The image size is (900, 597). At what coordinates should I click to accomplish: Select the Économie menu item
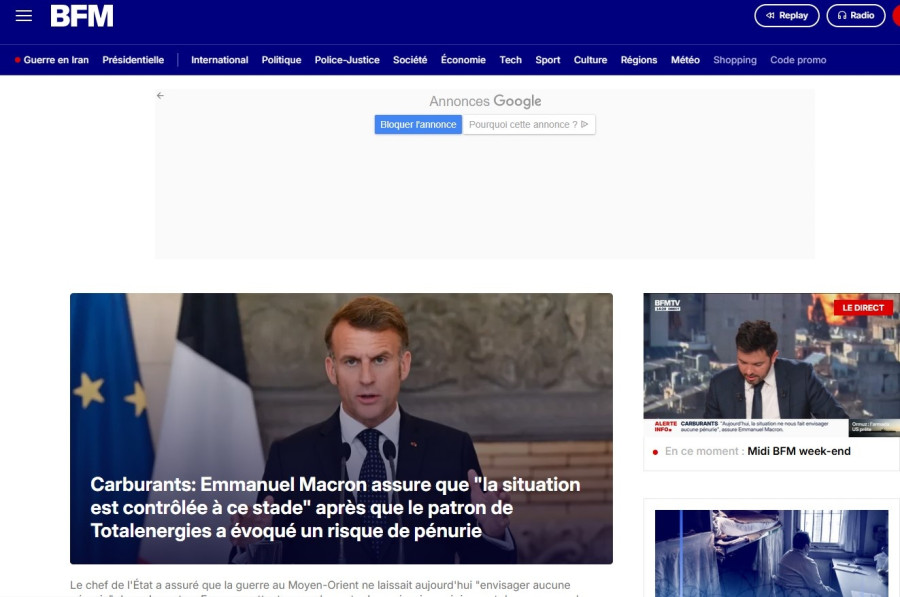tap(463, 60)
